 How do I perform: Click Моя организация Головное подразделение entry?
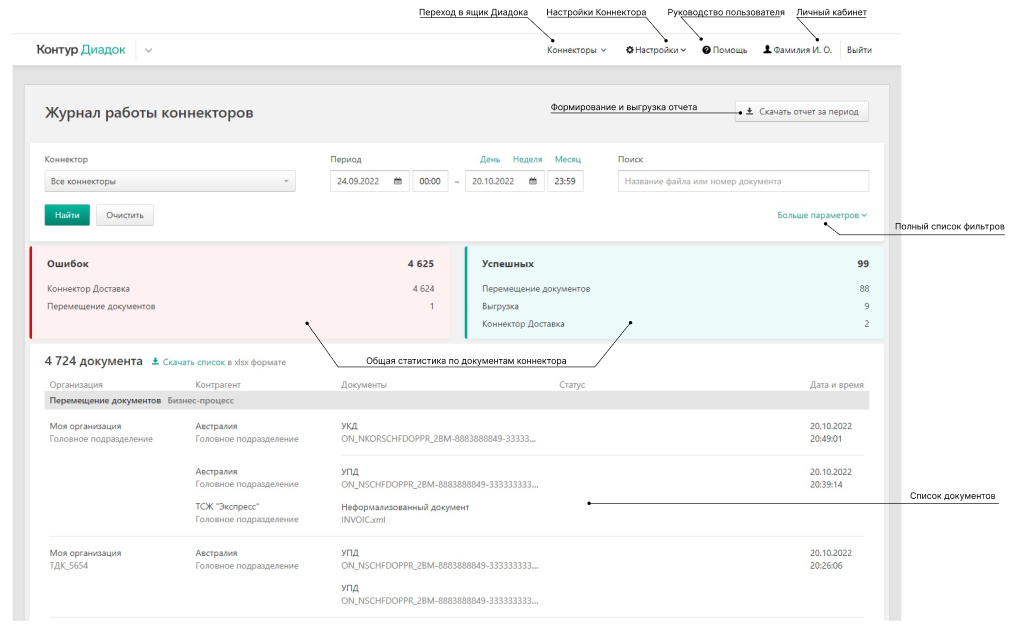(101, 432)
